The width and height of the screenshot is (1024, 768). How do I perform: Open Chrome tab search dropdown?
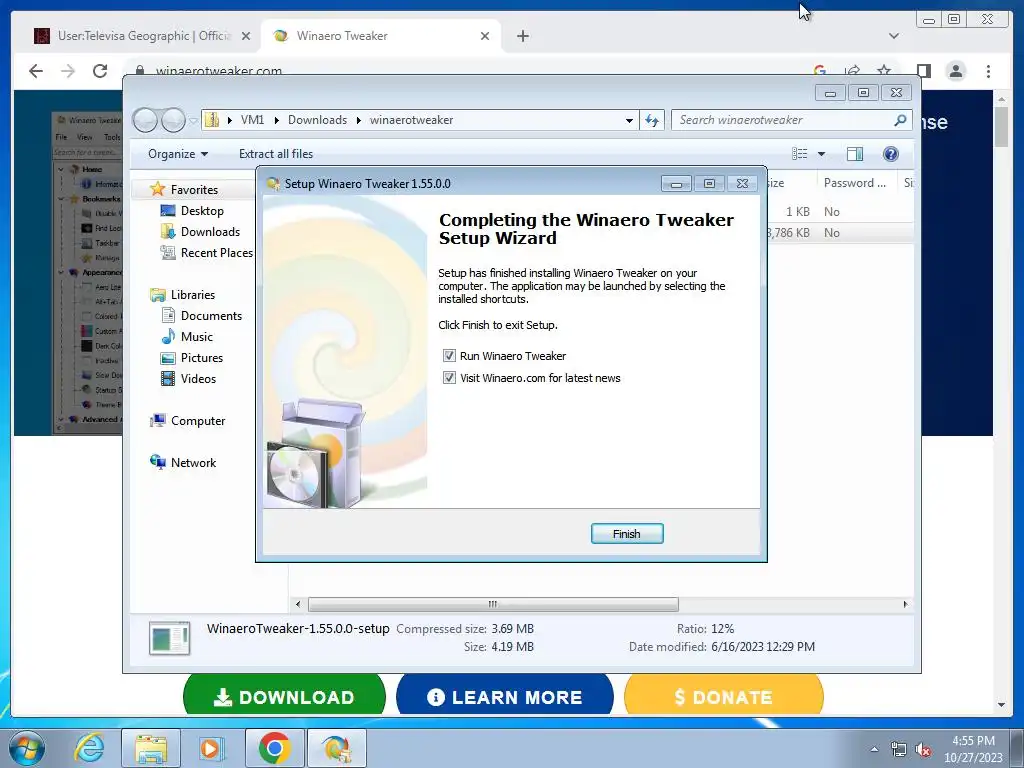coord(893,37)
